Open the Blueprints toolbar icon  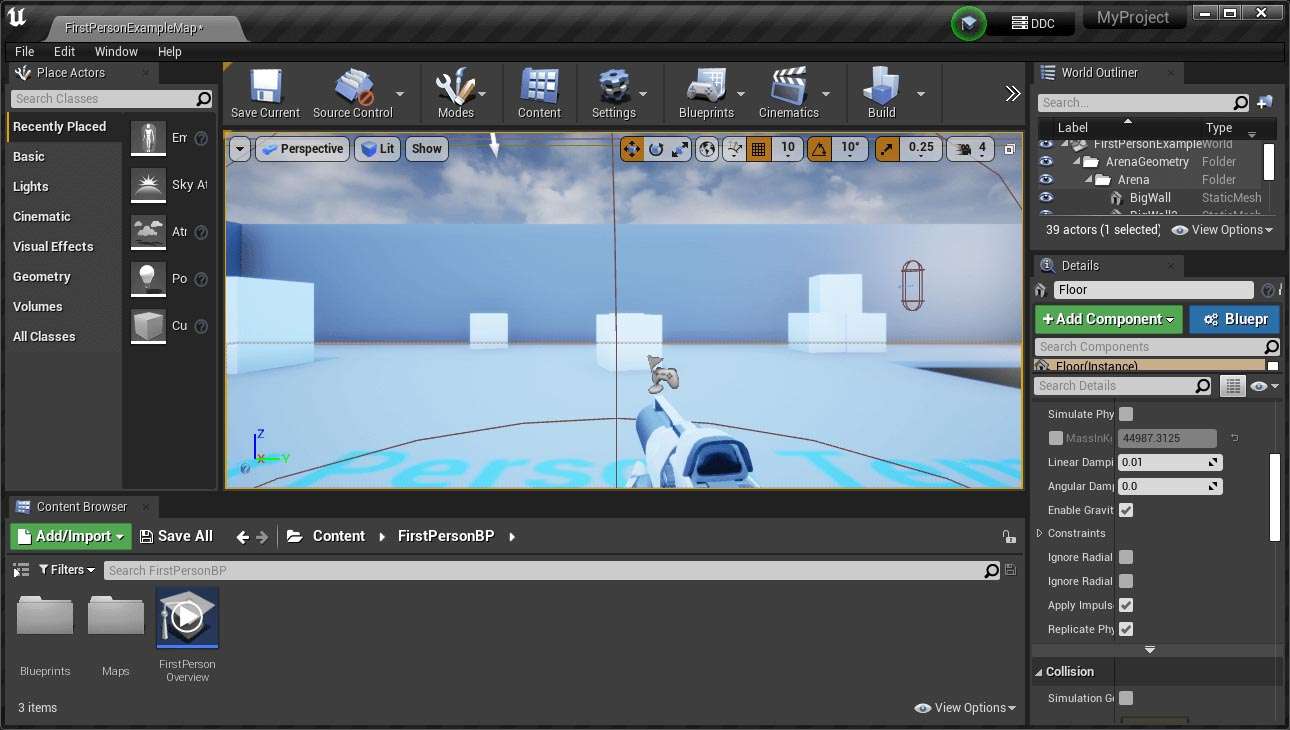[x=706, y=88]
